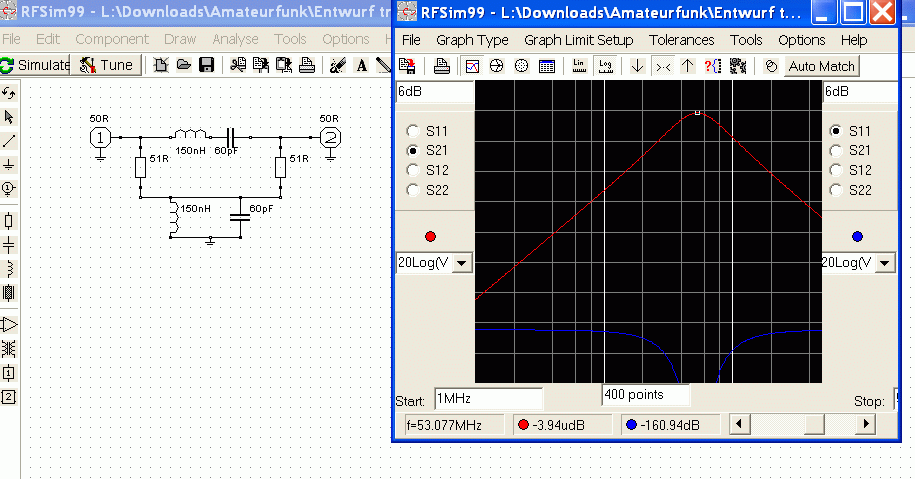The width and height of the screenshot is (915, 479).
Task: Select the resistor component in left toolbar
Action: (9, 221)
